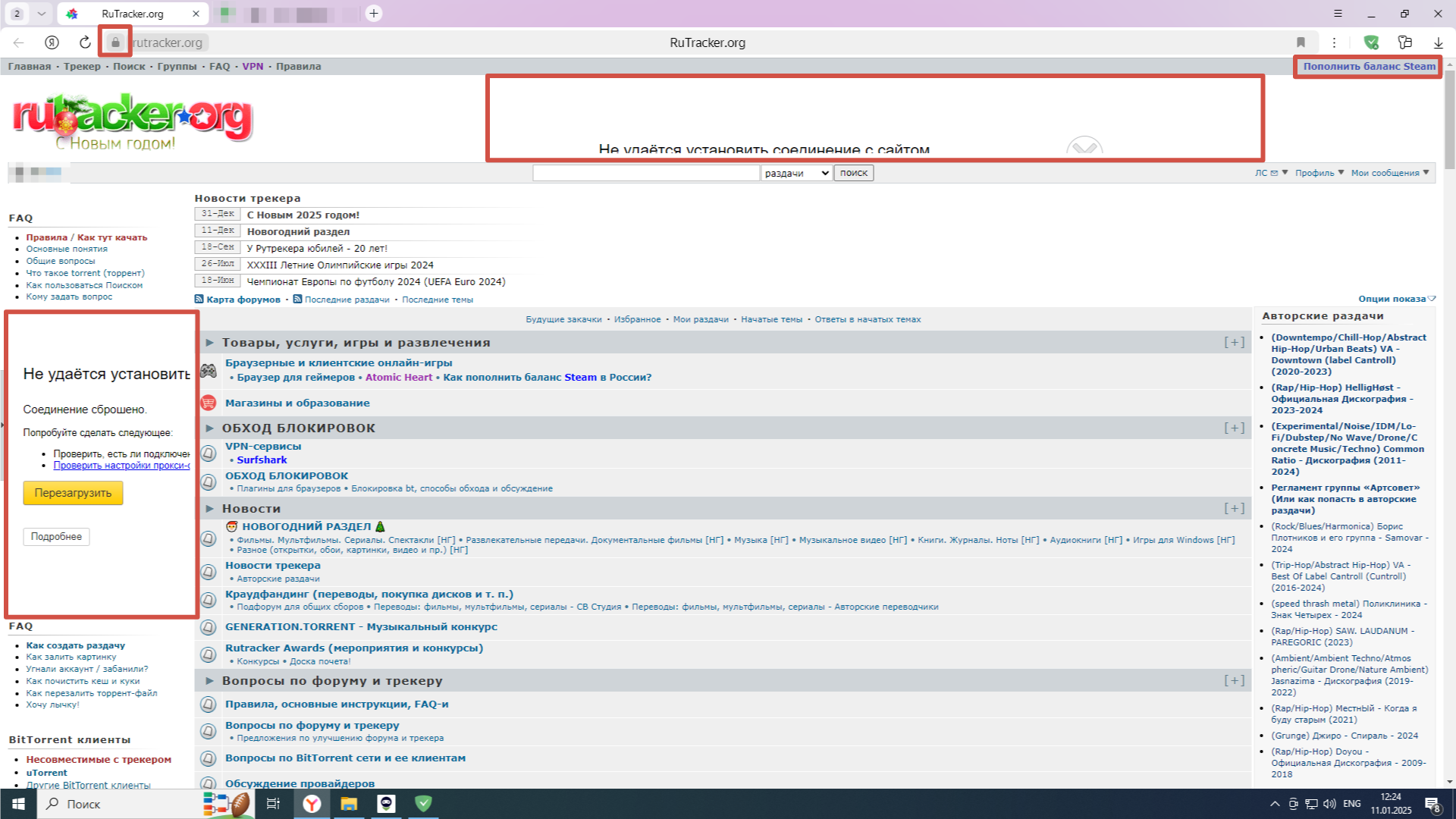Click the bookmark icon right of the address bar
The width and height of the screenshot is (1456, 819).
pyautogui.click(x=1301, y=42)
